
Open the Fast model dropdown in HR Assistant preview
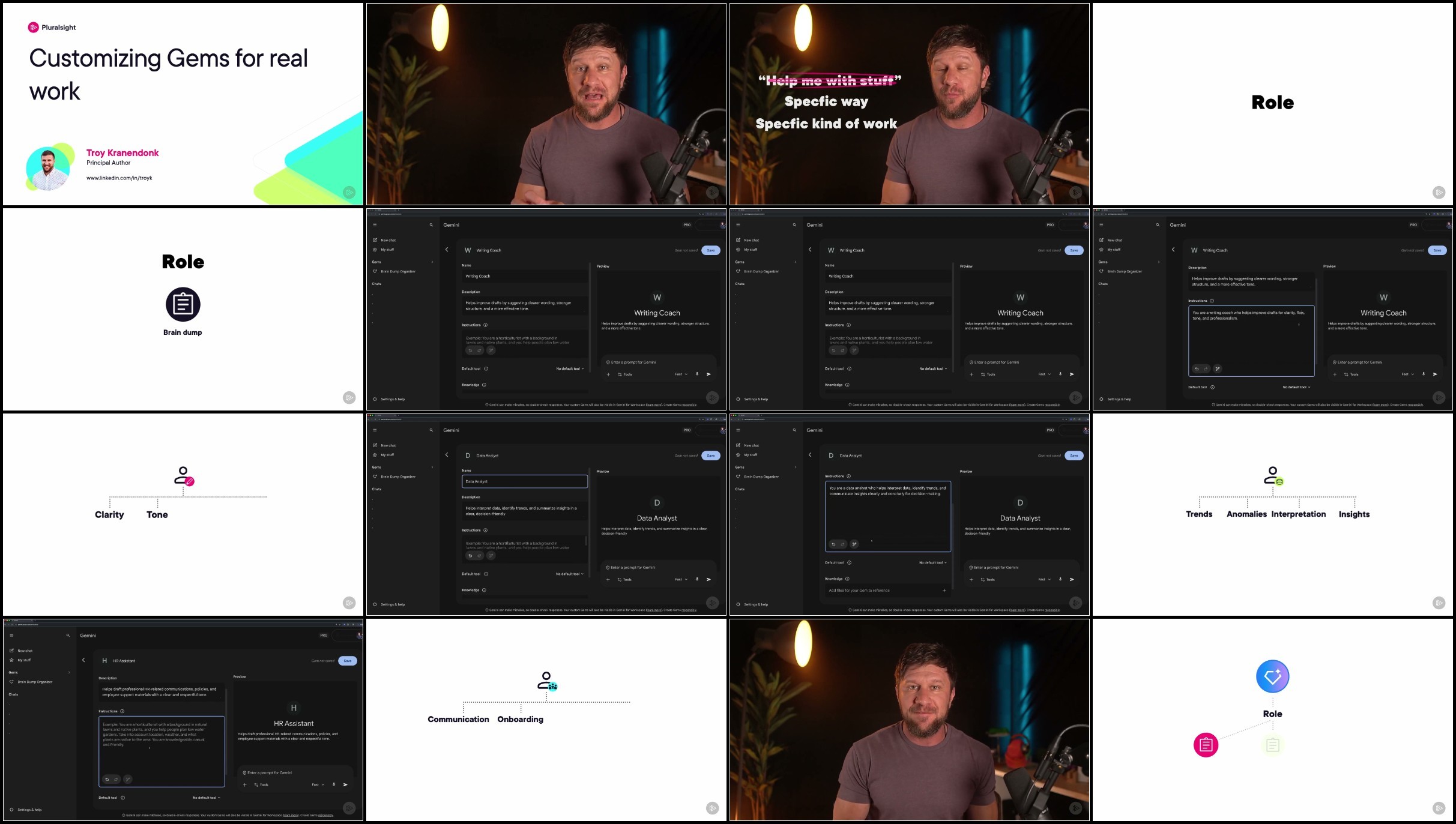click(318, 784)
